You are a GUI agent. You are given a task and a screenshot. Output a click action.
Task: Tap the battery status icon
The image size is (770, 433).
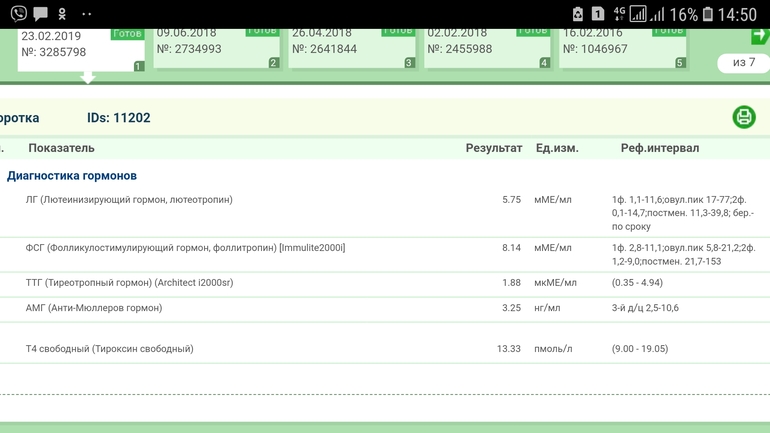coord(708,14)
